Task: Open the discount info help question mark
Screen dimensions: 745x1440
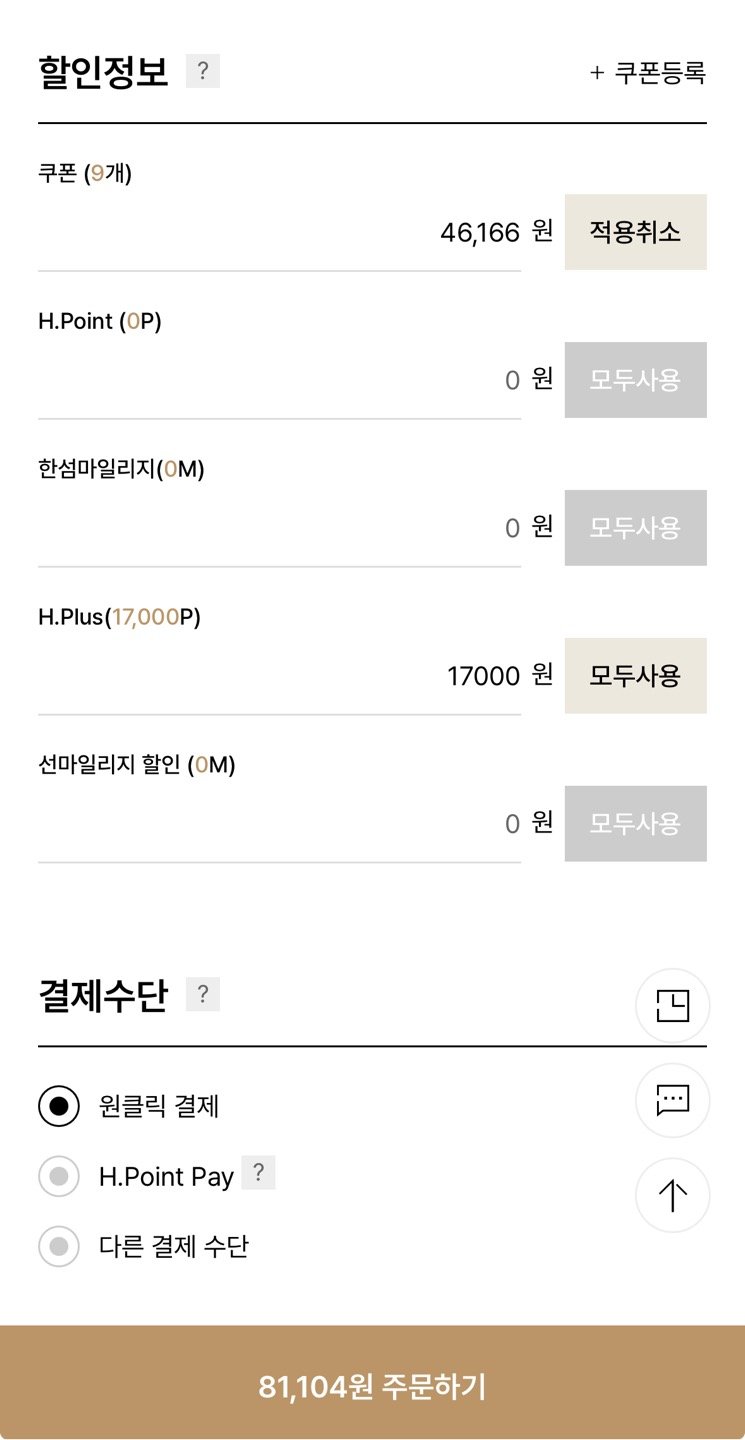Action: [203, 72]
